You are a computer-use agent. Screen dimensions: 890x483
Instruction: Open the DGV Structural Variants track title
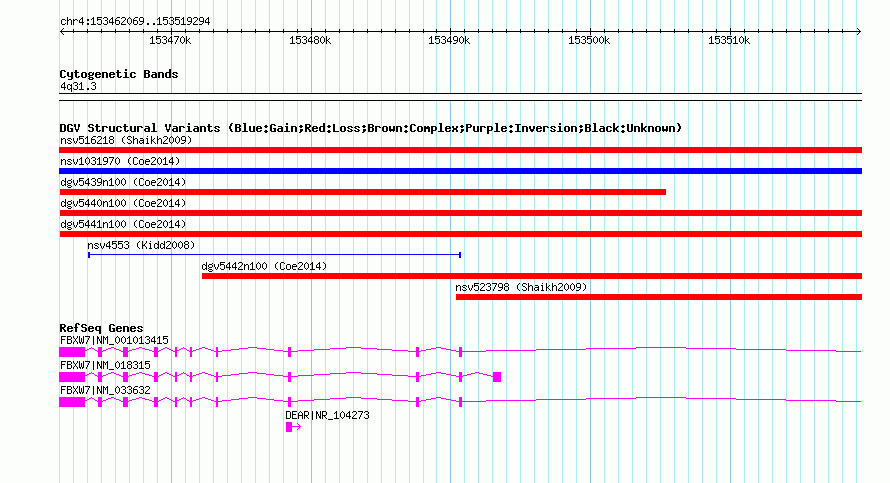pyautogui.click(x=370, y=128)
